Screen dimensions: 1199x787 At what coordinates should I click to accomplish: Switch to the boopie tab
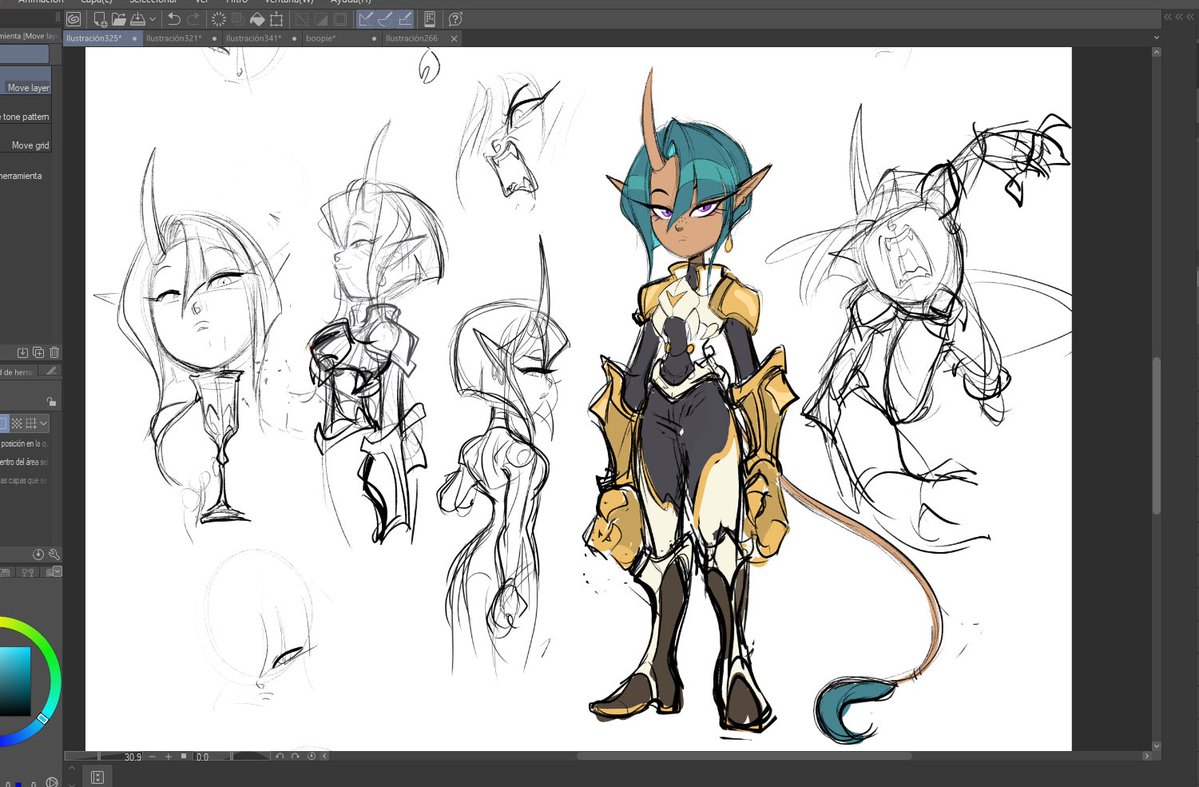point(342,38)
